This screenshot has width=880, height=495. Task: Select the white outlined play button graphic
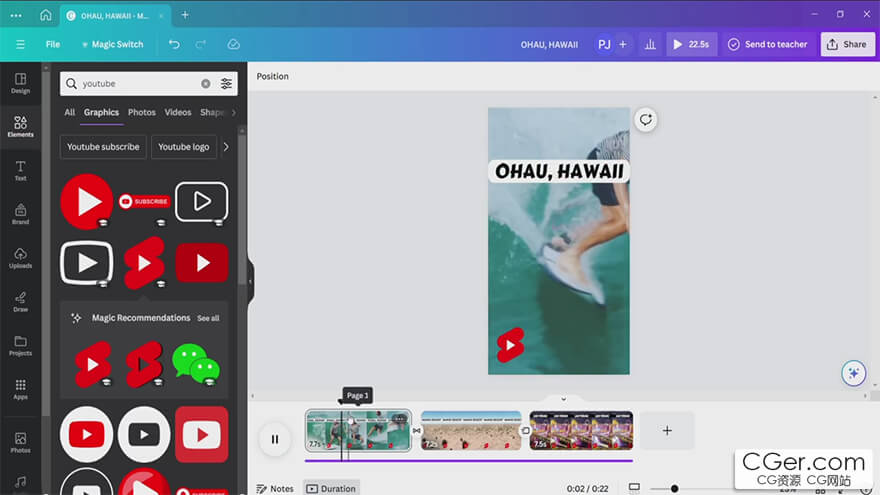click(202, 202)
